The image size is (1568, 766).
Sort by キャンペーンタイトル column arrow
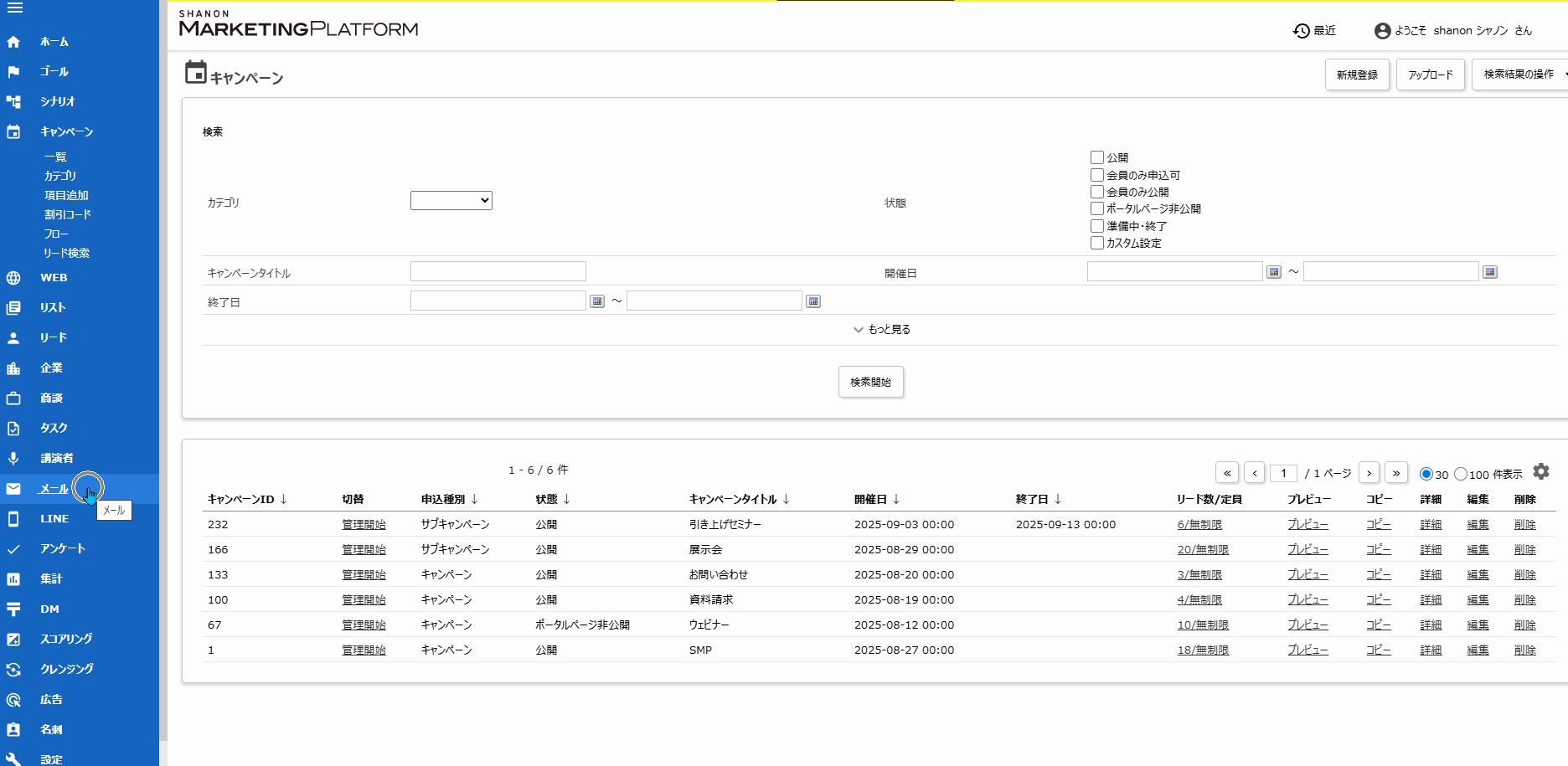(786, 499)
